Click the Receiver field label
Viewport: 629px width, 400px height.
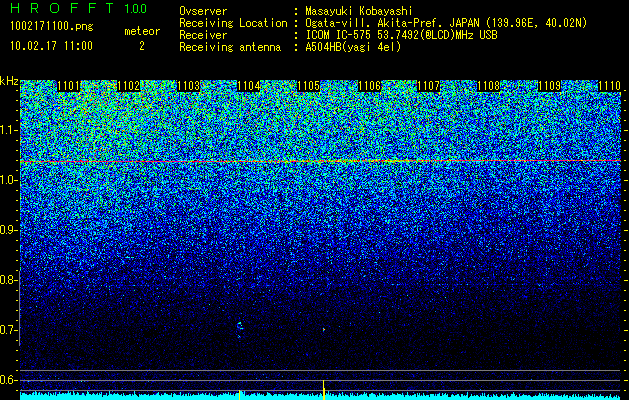point(203,35)
